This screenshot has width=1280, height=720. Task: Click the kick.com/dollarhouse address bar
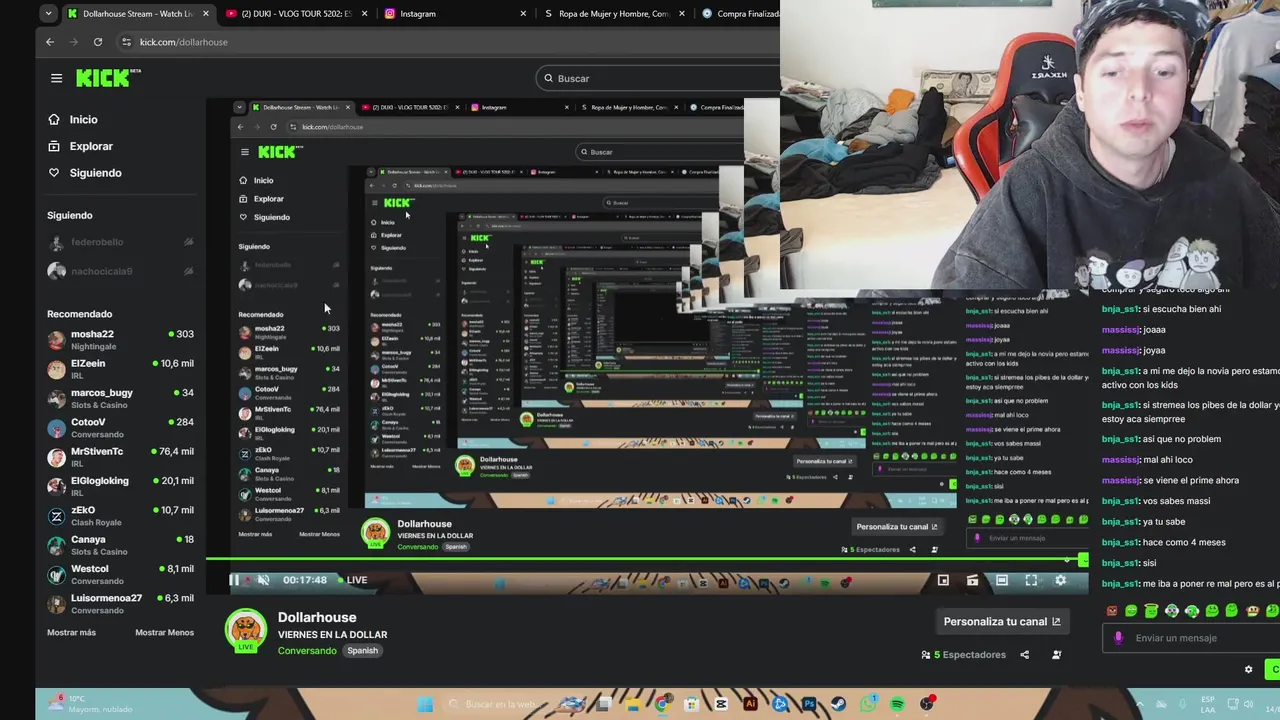coord(184,42)
